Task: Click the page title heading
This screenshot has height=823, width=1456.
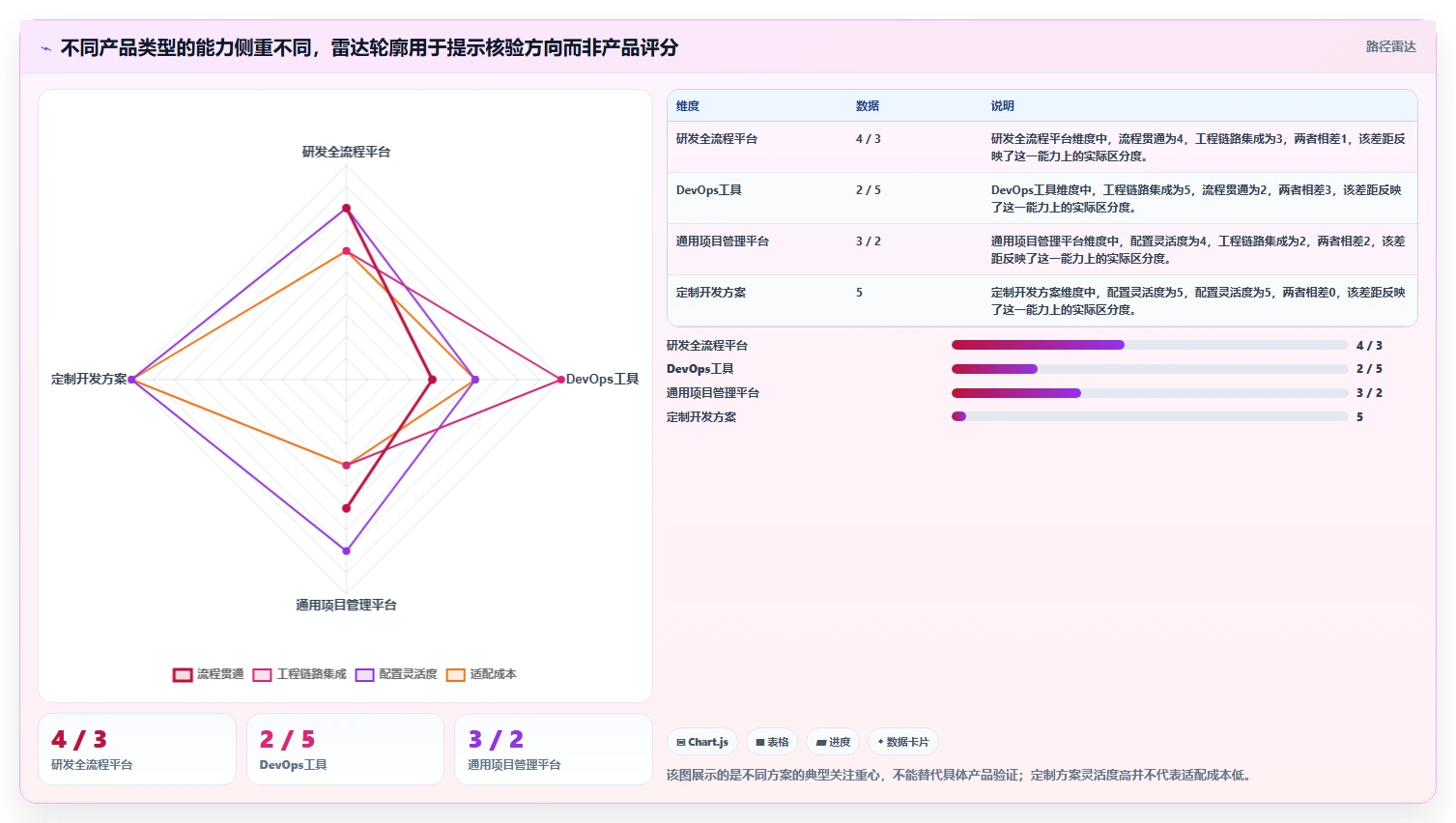Action: click(x=369, y=47)
